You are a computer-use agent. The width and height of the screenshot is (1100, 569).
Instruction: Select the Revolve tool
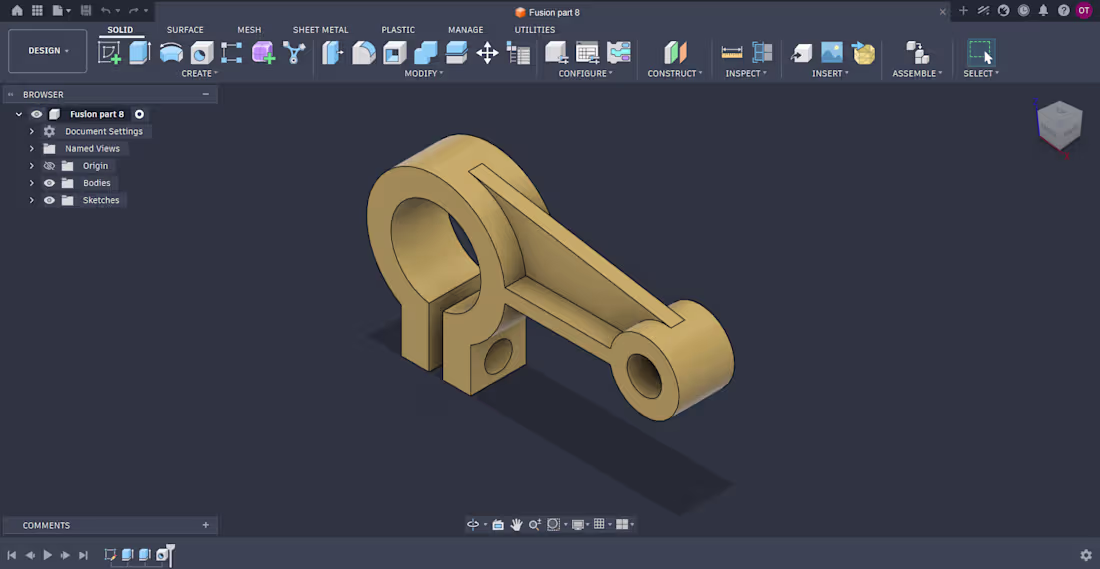click(171, 53)
